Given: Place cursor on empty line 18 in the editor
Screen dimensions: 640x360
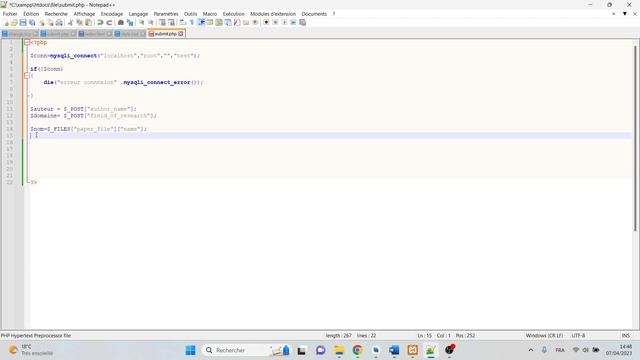Looking at the screenshot, I should point(331,156).
